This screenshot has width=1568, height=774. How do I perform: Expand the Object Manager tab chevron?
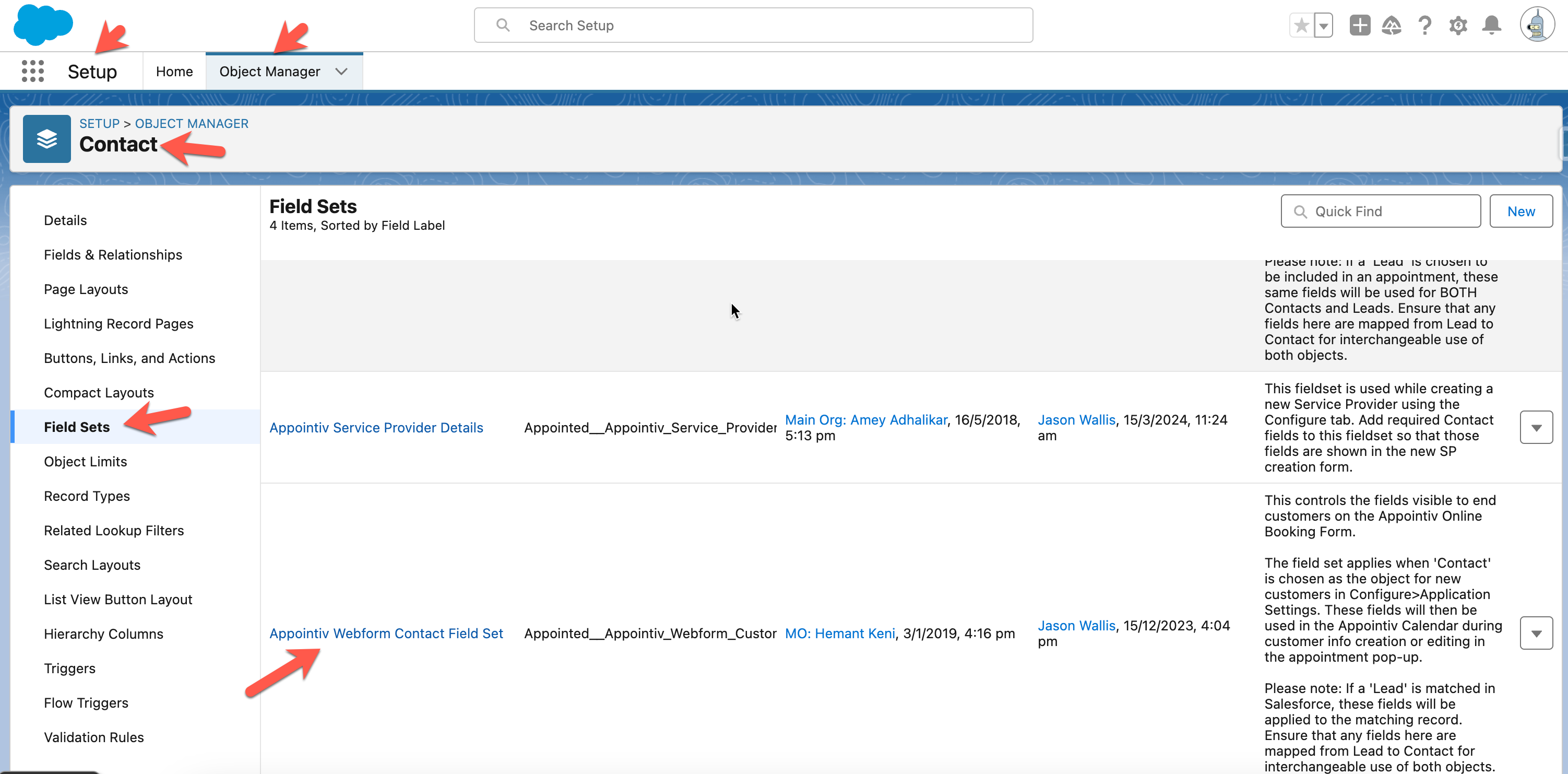341,71
